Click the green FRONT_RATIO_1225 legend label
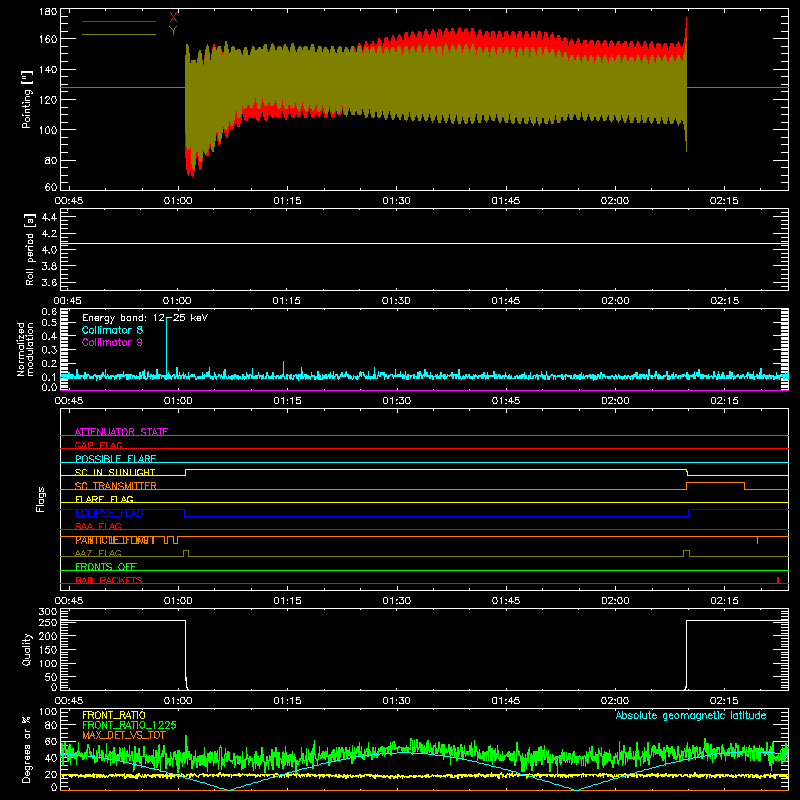This screenshot has height=800, width=800. pos(129,725)
